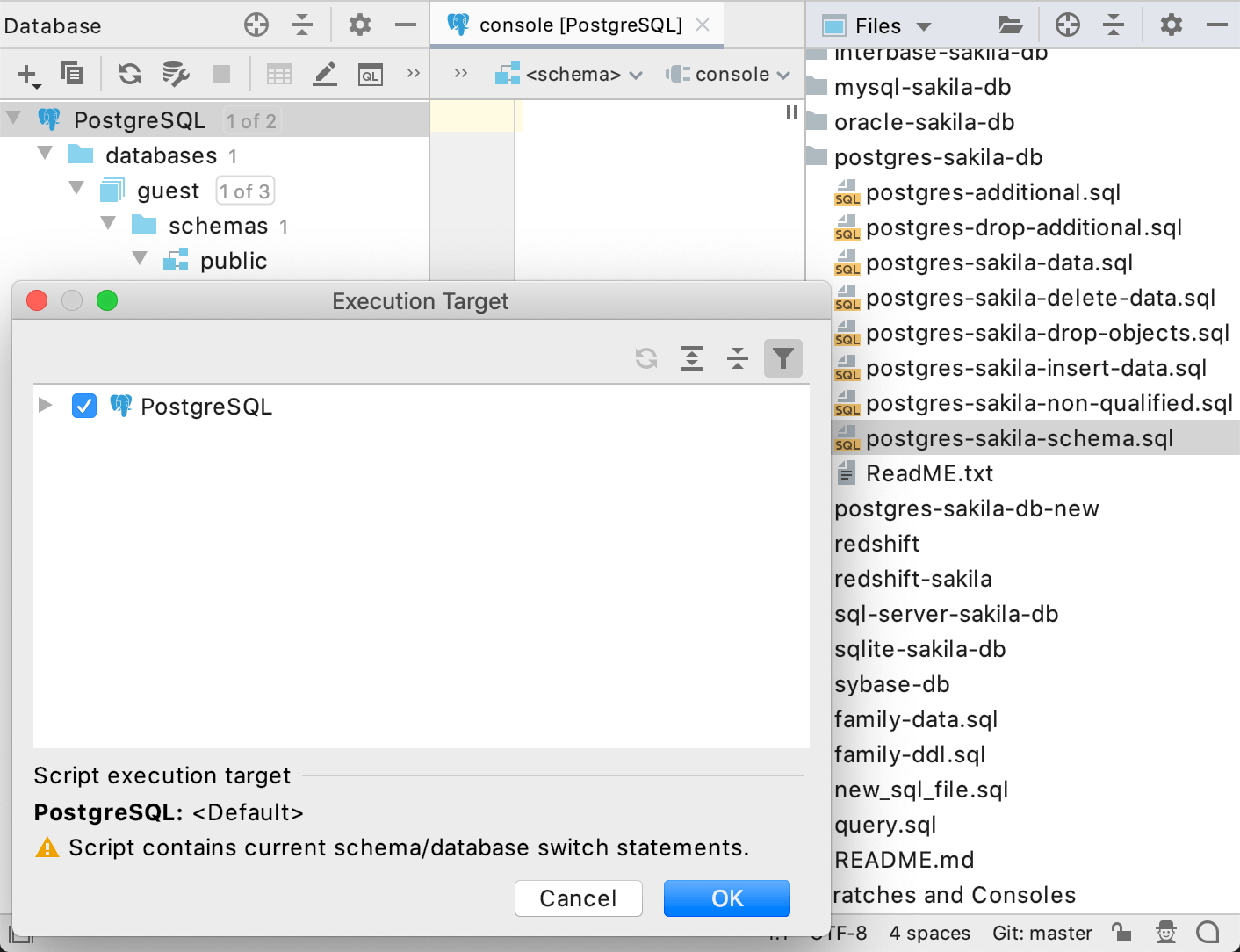Viewport: 1240px width, 952px height.
Task: Uncheck the PostgreSQL target checkbox
Action: [84, 406]
